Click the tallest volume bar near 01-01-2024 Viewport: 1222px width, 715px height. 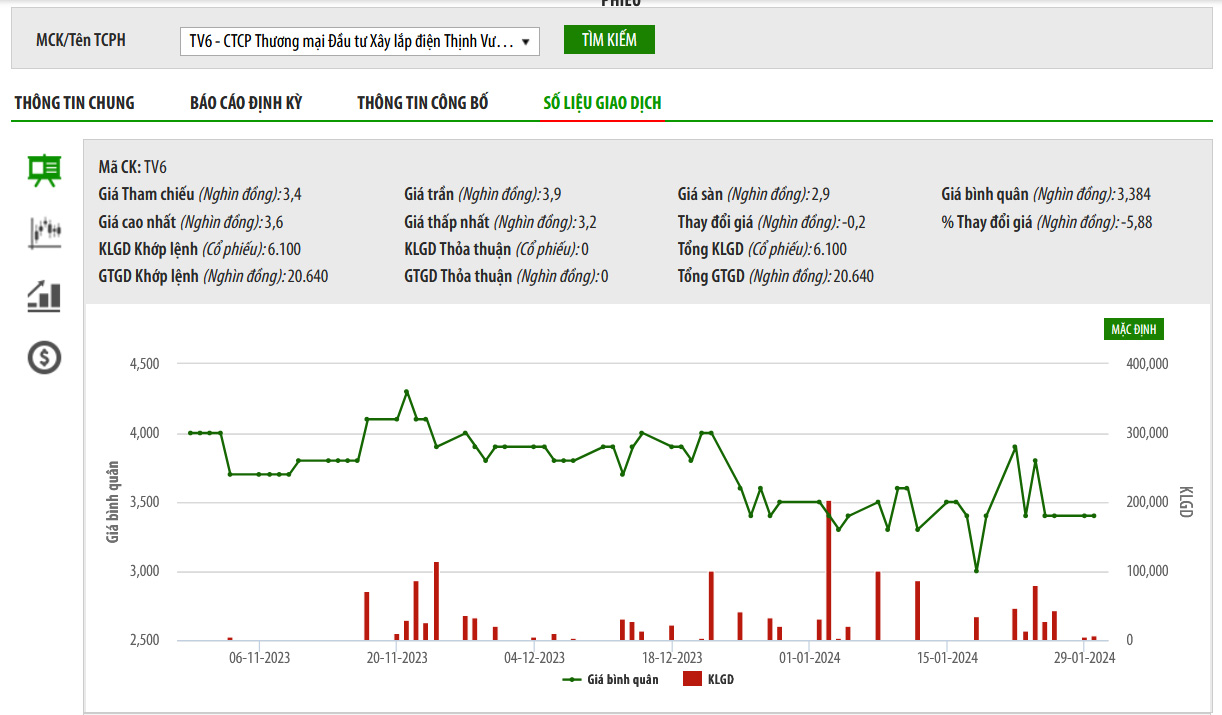[x=829, y=570]
